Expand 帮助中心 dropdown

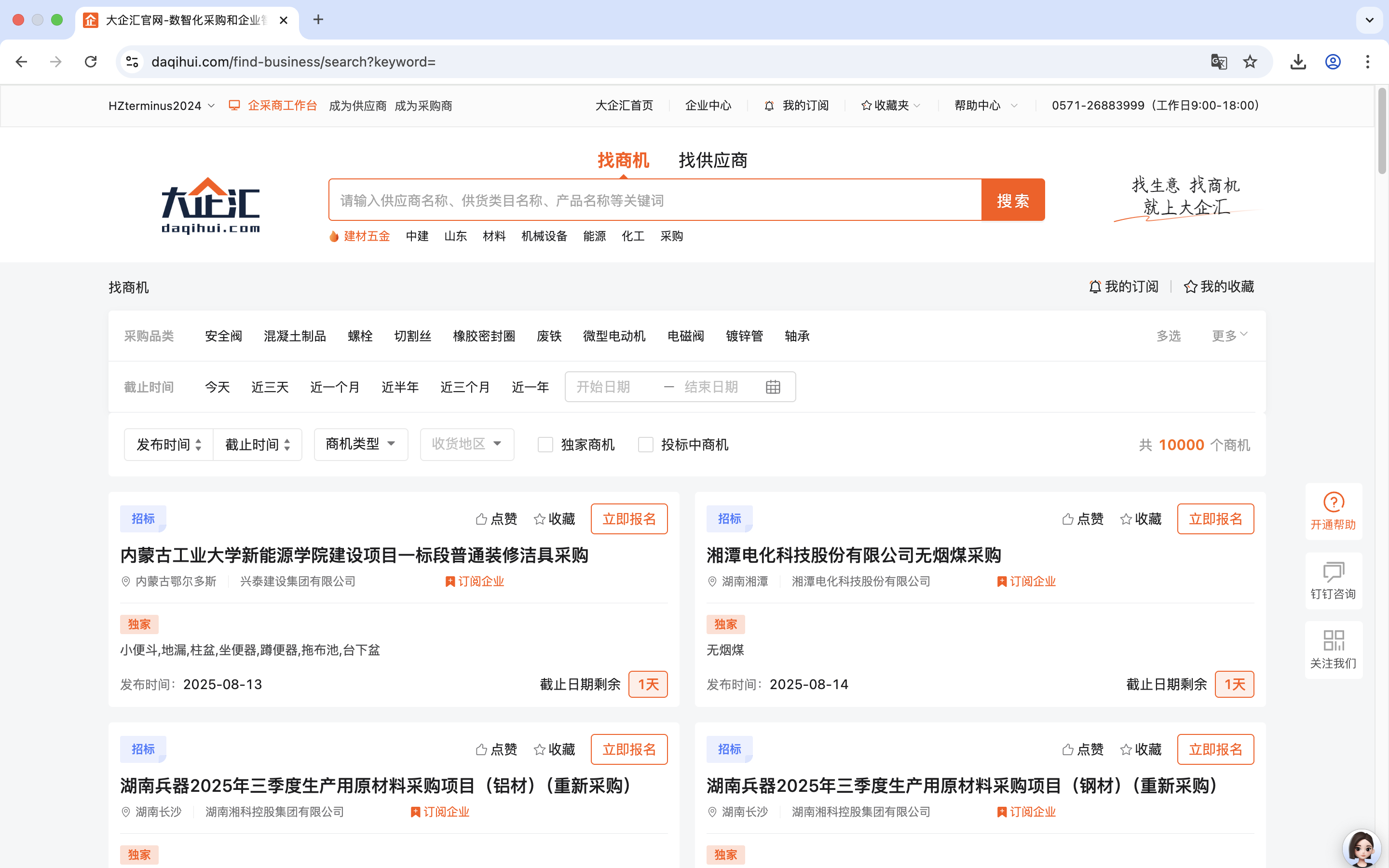click(x=986, y=106)
